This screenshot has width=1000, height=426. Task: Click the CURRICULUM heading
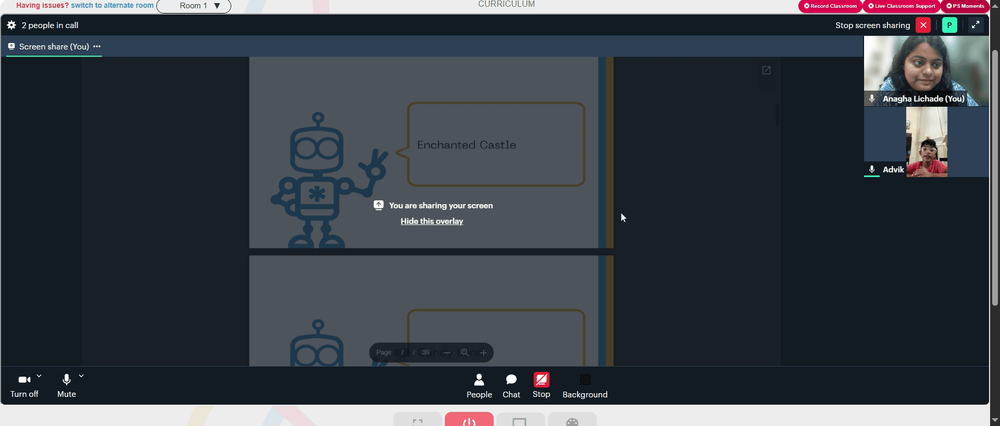click(506, 4)
